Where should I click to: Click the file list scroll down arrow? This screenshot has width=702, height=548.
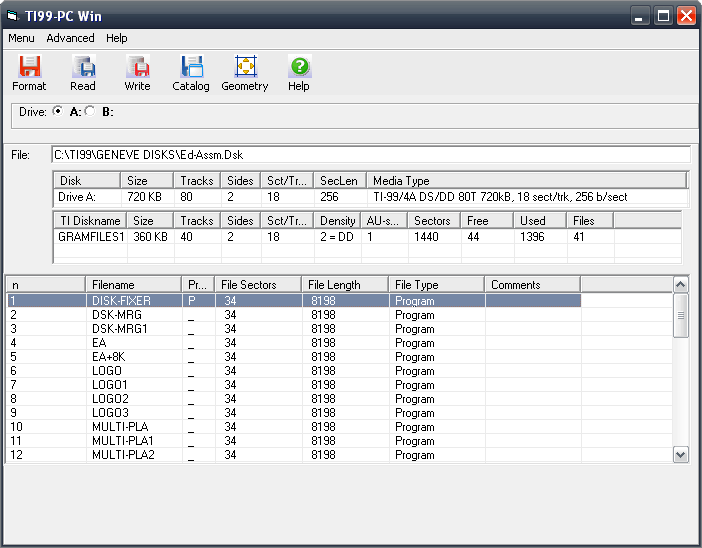coord(681,455)
